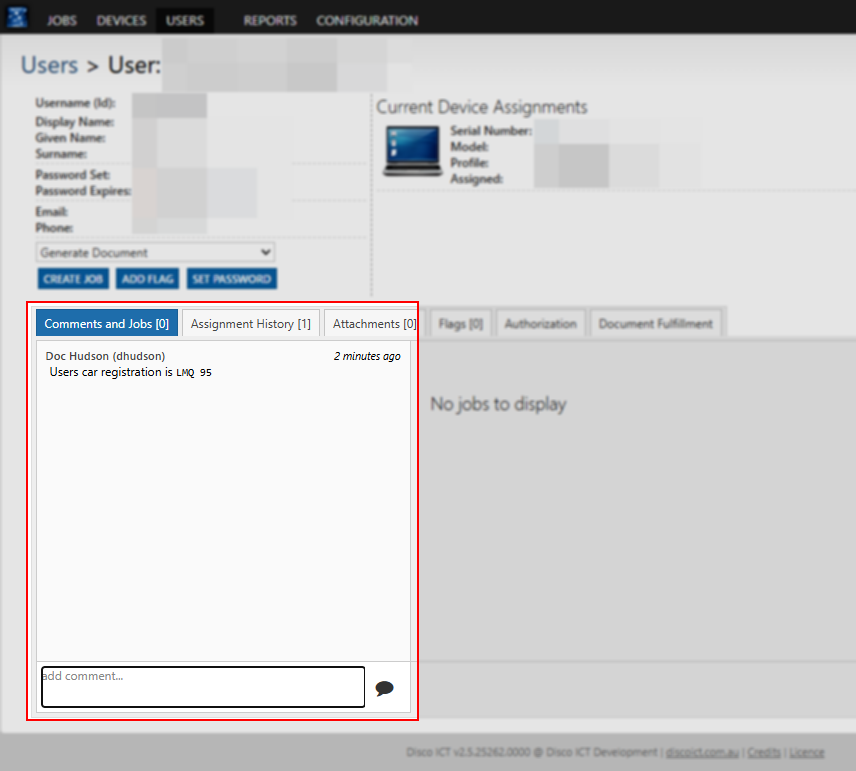Viewport: 856px width, 771px height.
Task: Open the Jobs menu
Action: [62, 20]
